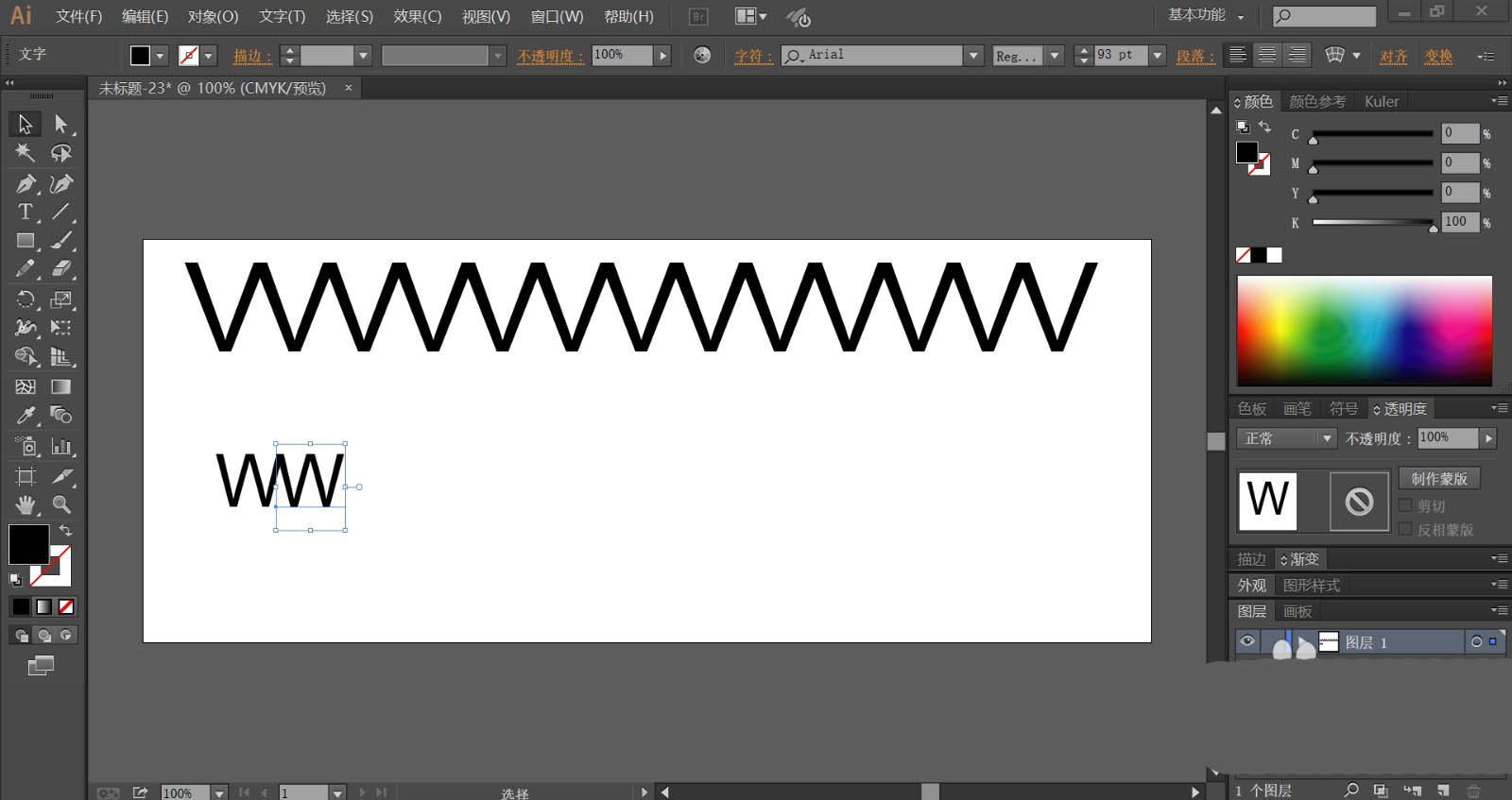Open the Arial font family dropdown
Screen dimensions: 1512x800
(973, 56)
